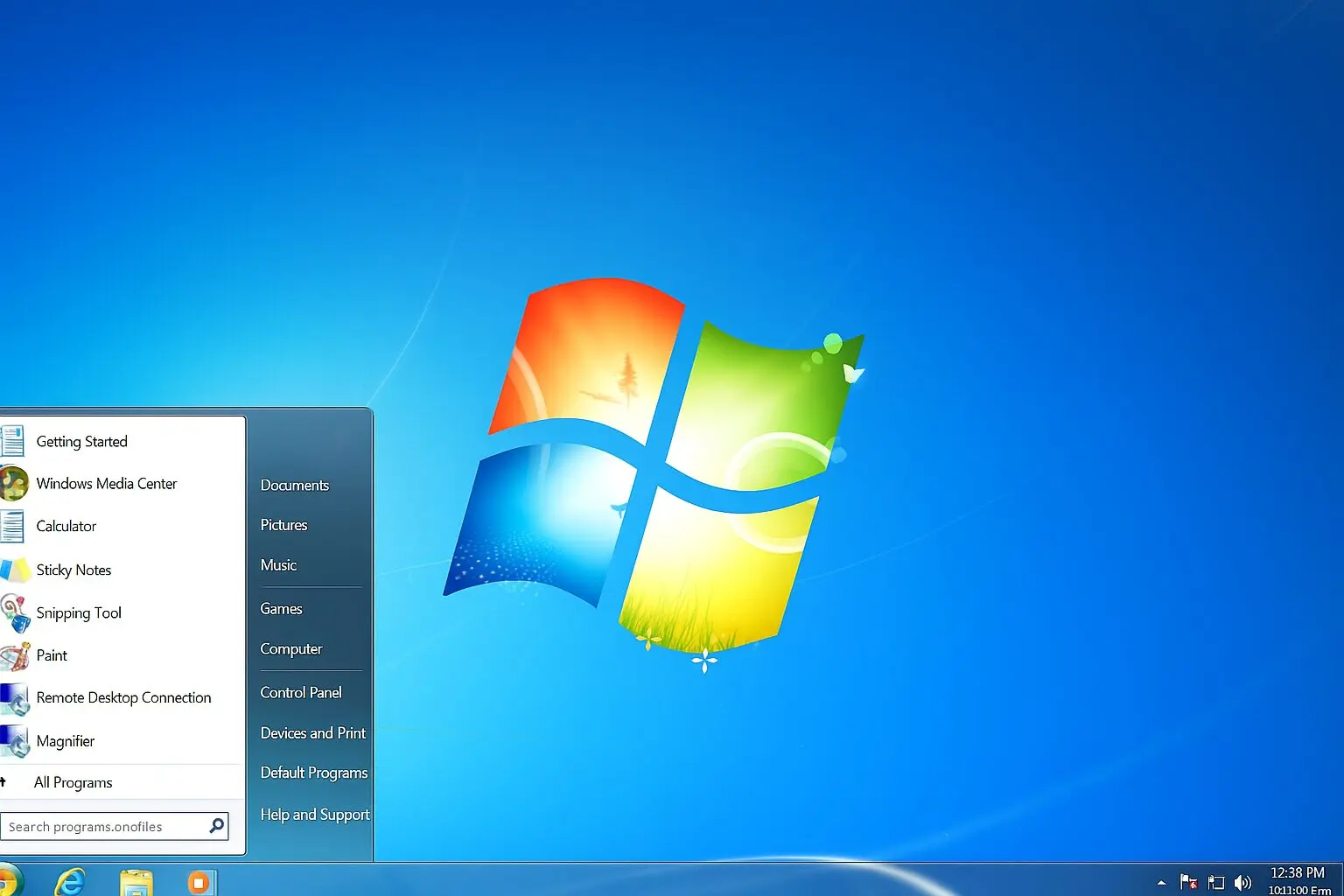Click the network status tray icon
This screenshot has height=896, width=1344.
(x=1216, y=883)
